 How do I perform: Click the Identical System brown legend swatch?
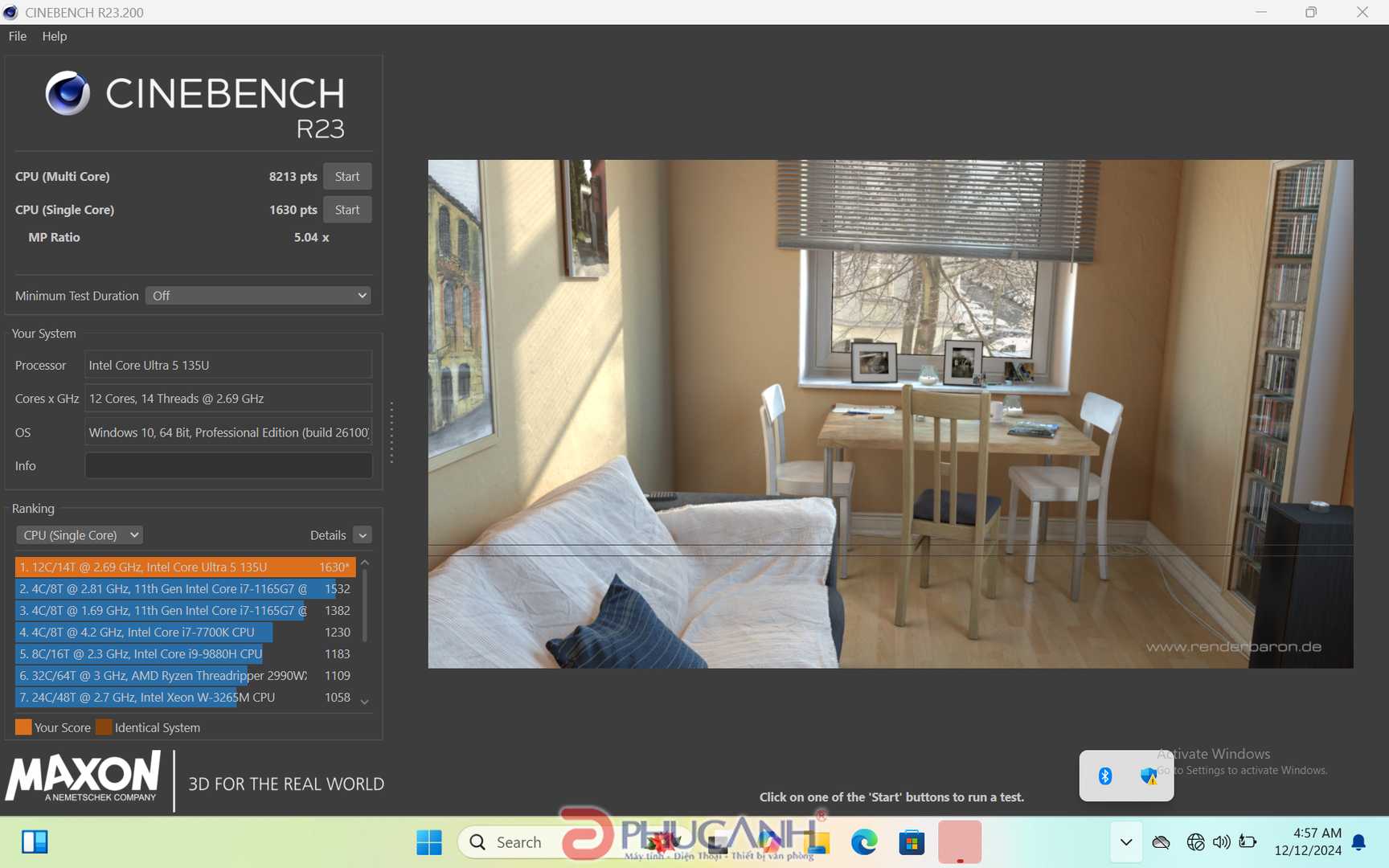[104, 727]
